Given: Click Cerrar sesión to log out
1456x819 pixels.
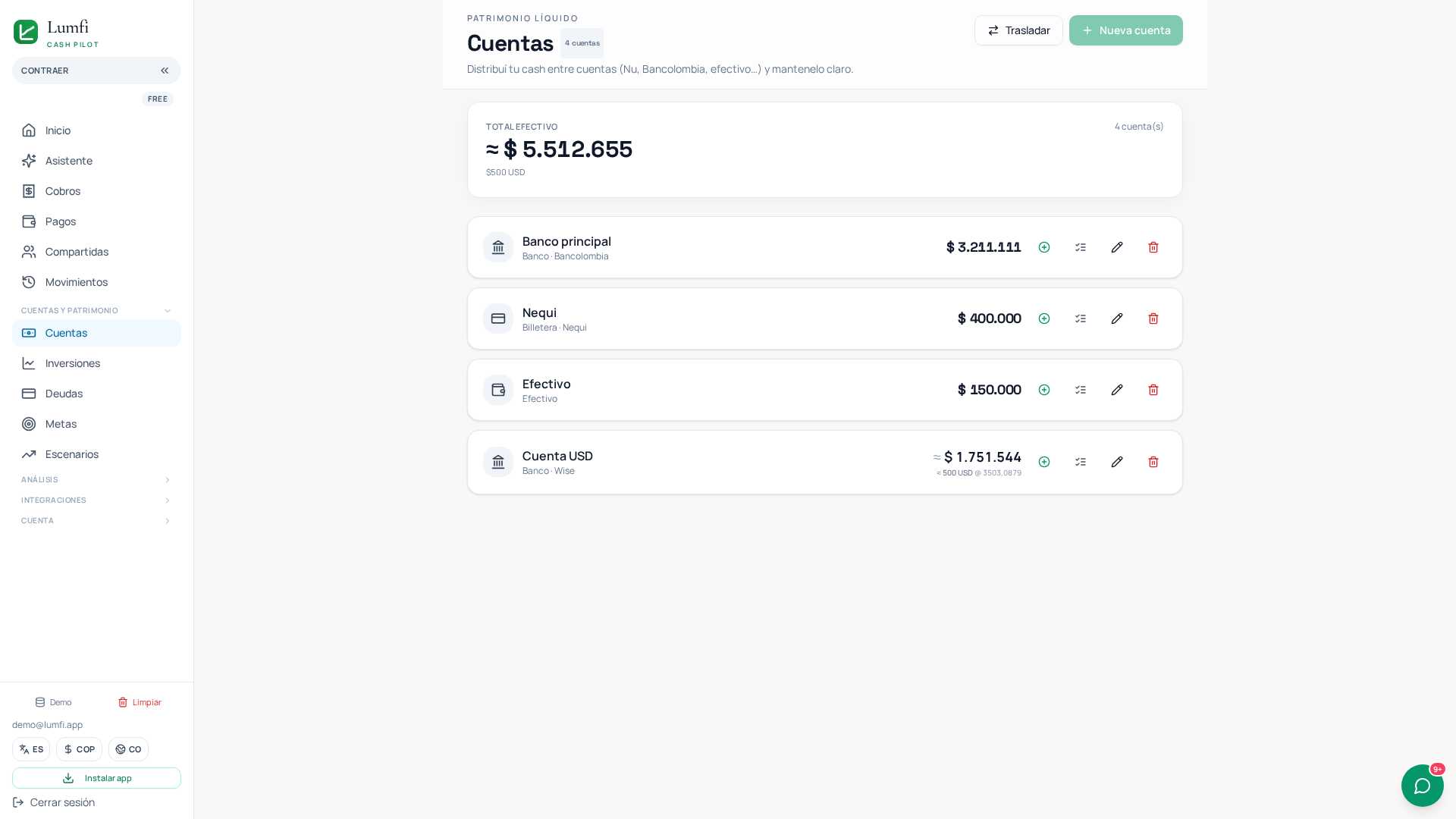Looking at the screenshot, I should (x=54, y=802).
